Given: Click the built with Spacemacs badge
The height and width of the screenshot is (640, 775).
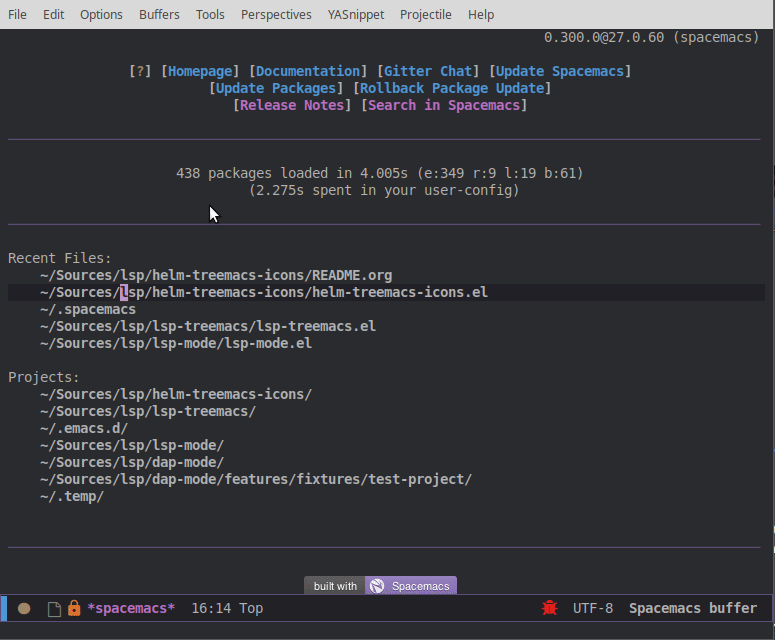Looking at the screenshot, I should coord(381,586).
